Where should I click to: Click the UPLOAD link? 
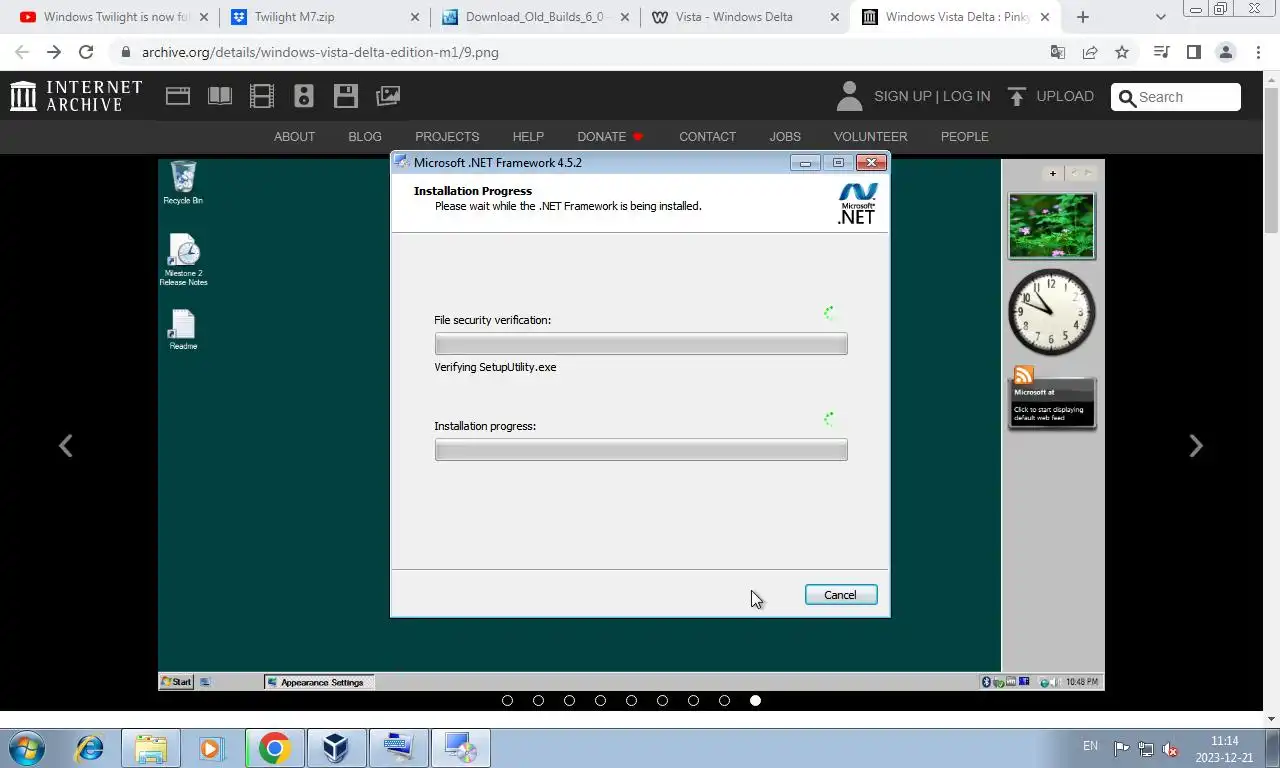[x=1065, y=96]
